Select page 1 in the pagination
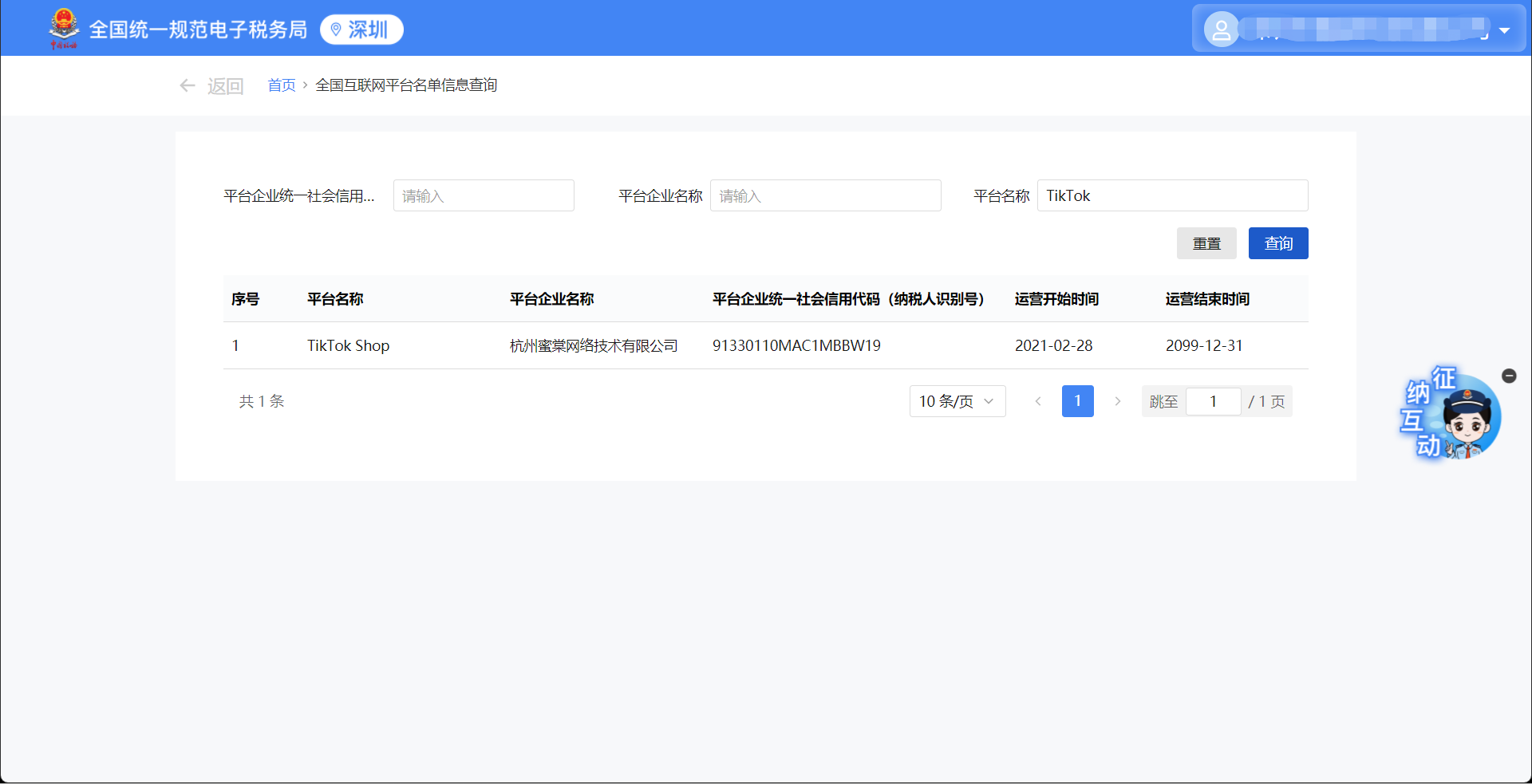 pos(1077,401)
